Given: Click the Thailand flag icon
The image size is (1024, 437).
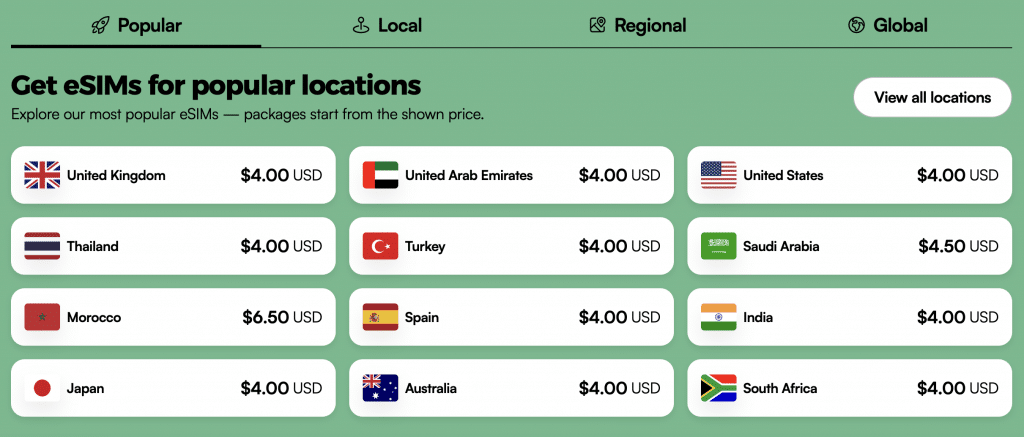Looking at the screenshot, I should (x=42, y=246).
